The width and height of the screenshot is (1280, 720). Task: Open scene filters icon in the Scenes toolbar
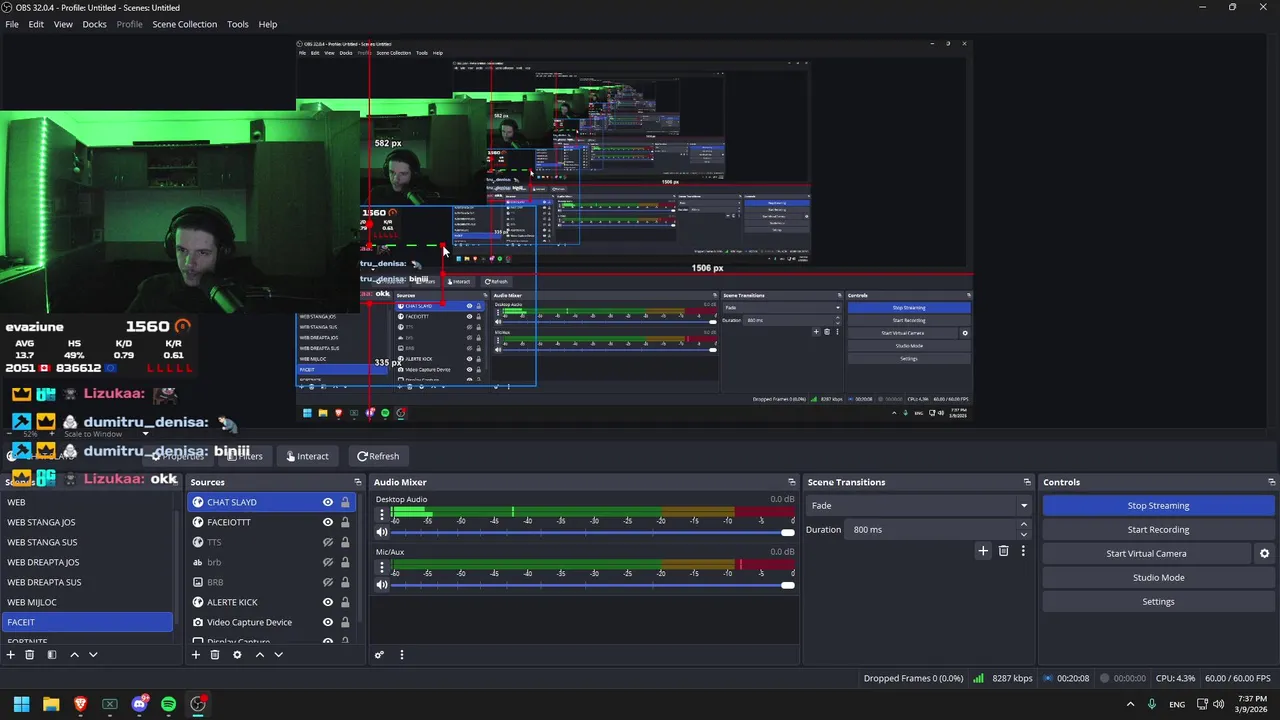click(52, 655)
